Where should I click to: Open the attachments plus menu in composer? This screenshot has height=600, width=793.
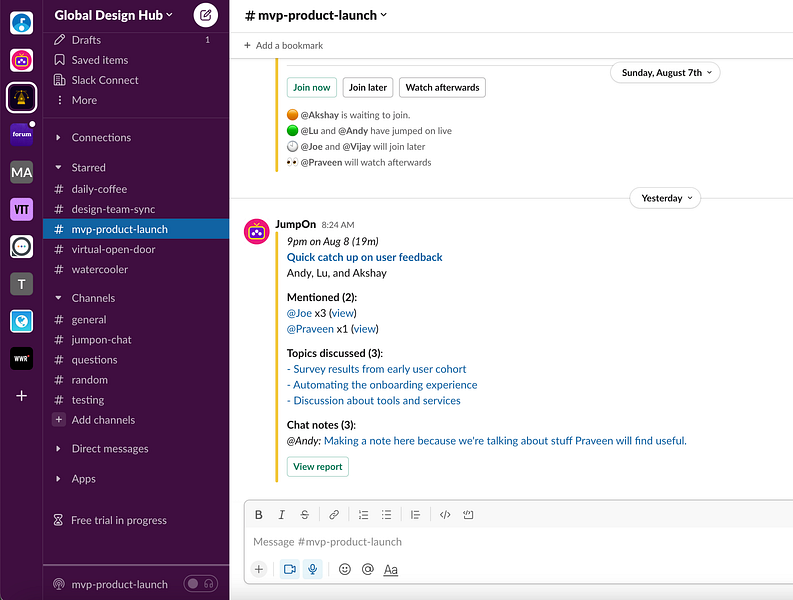(258, 569)
